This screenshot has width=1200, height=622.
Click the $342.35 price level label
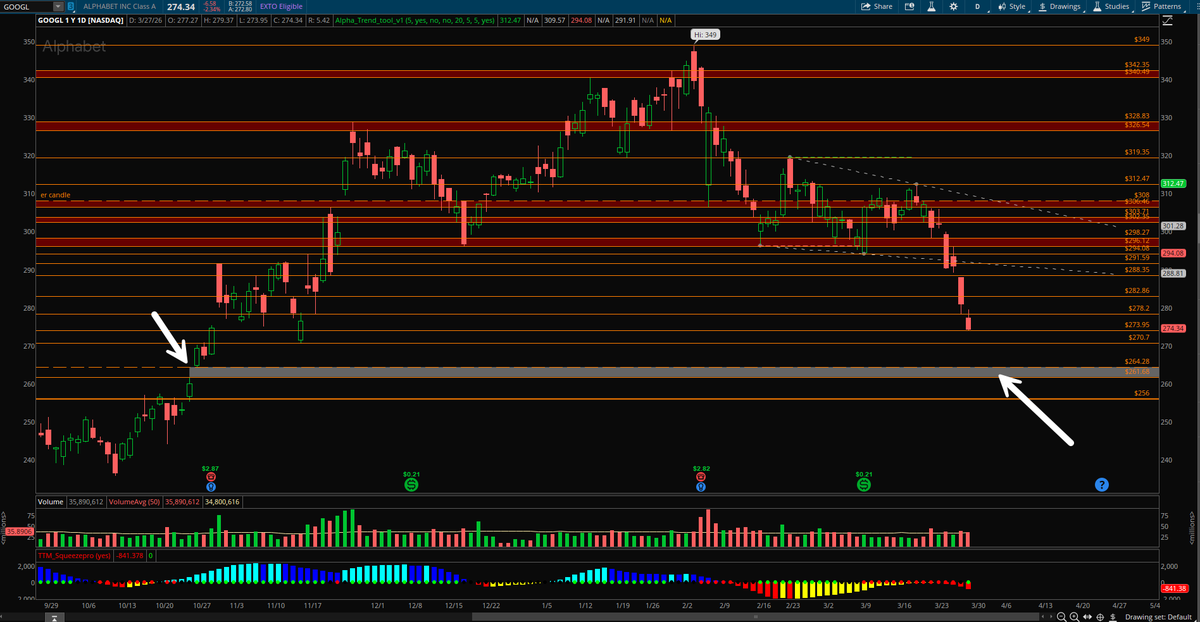(x=1137, y=65)
